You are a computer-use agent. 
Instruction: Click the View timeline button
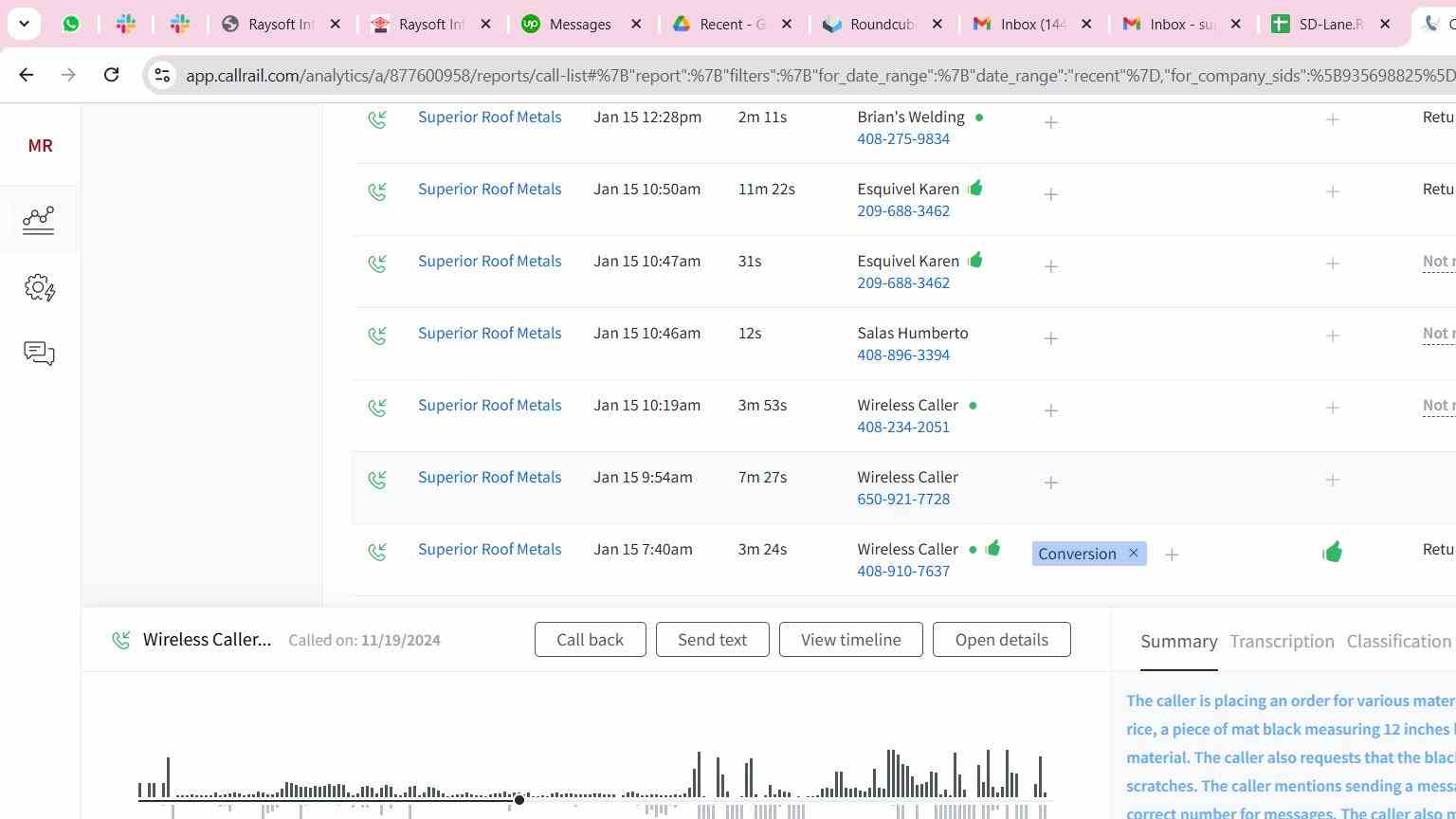click(x=850, y=640)
